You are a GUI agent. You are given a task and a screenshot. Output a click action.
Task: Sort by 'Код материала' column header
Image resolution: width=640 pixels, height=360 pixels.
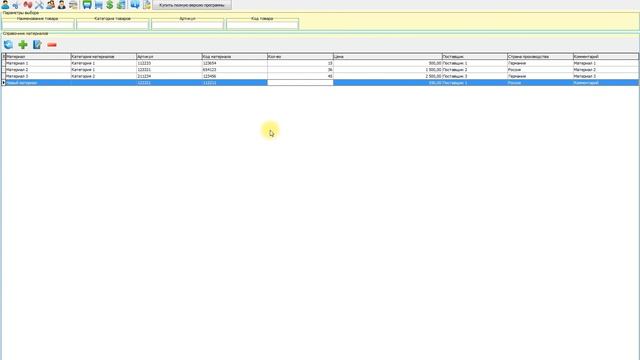point(235,56)
